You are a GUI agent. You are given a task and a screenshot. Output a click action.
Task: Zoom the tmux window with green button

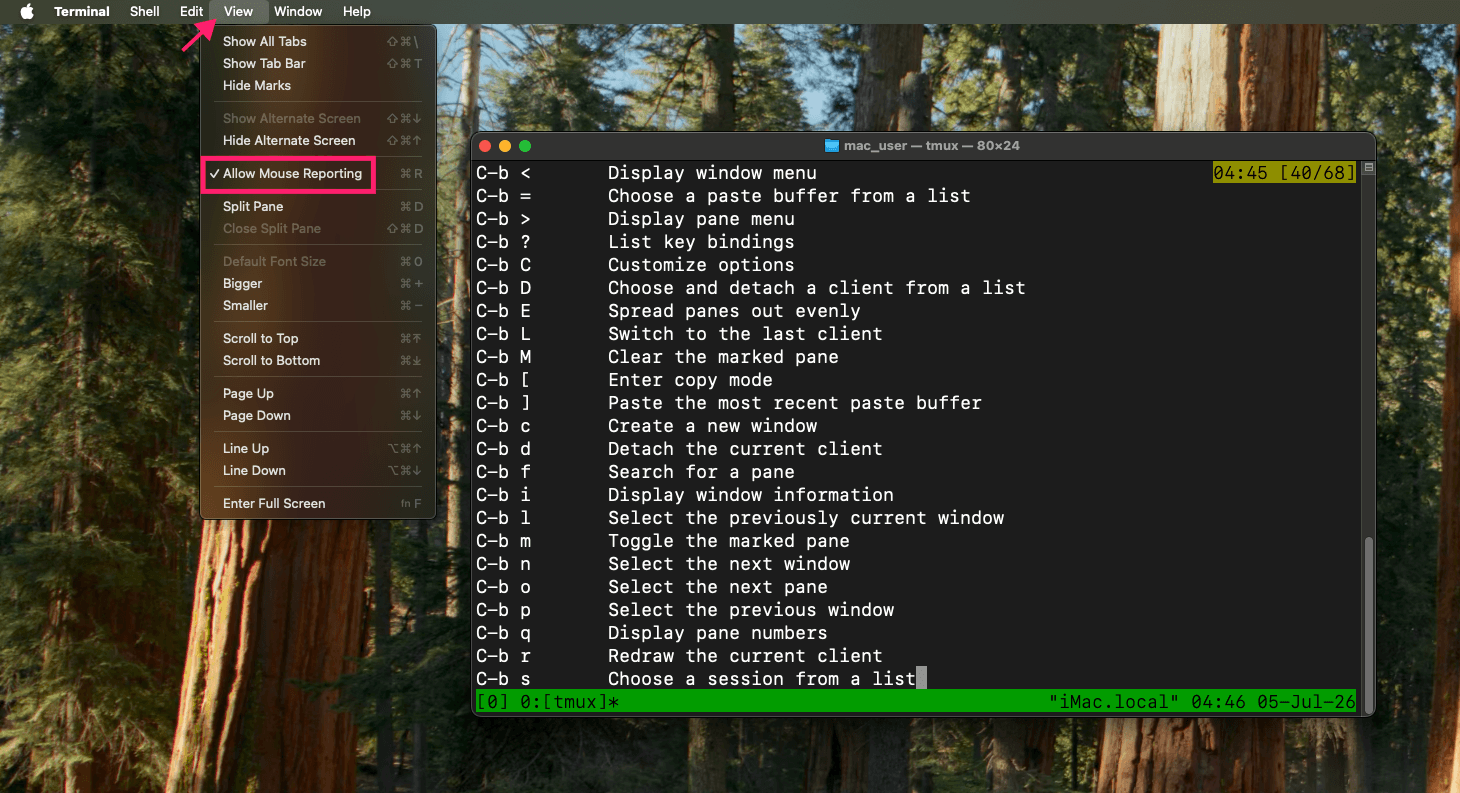click(x=525, y=146)
